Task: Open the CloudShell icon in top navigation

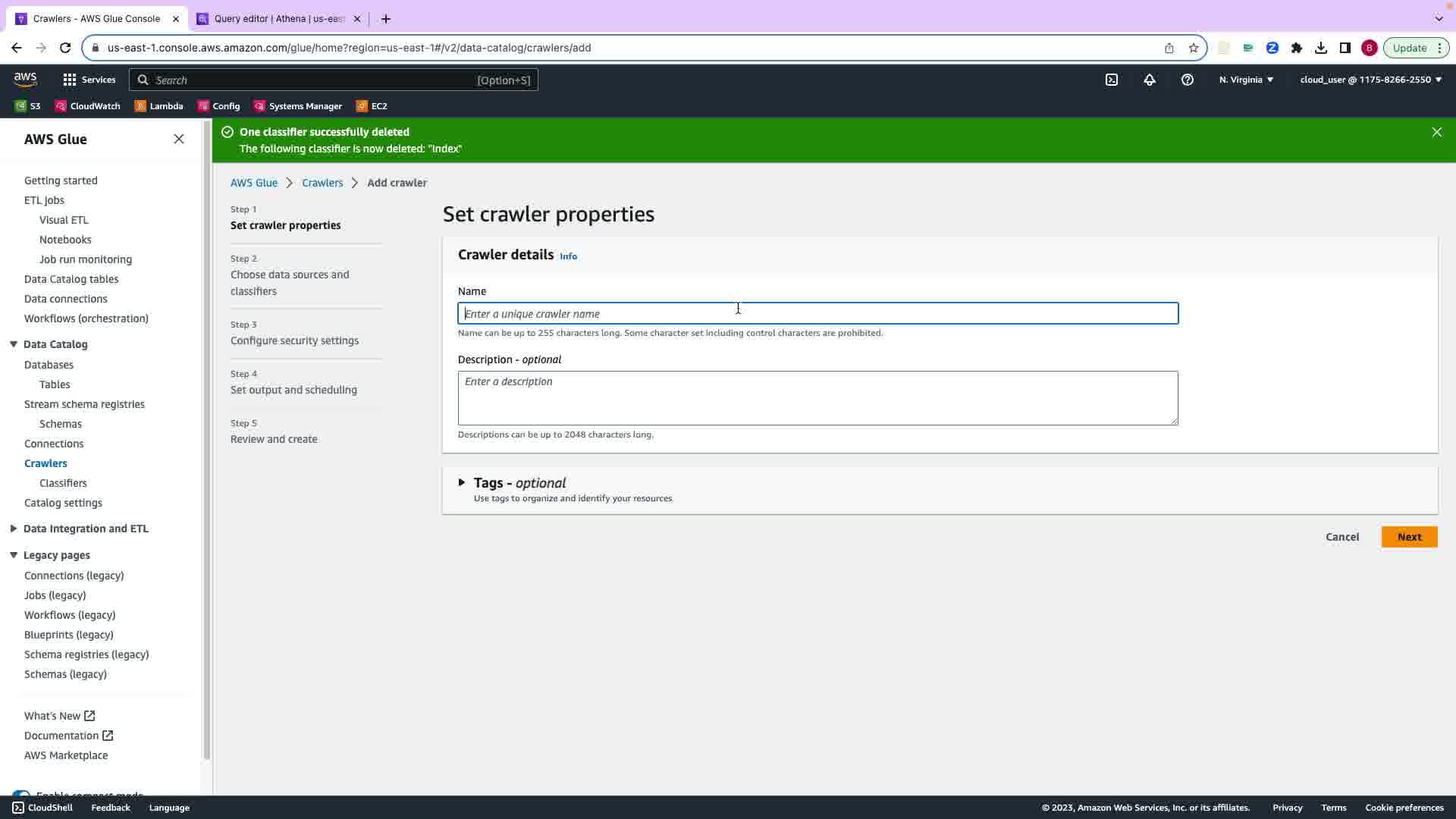Action: [x=1112, y=80]
